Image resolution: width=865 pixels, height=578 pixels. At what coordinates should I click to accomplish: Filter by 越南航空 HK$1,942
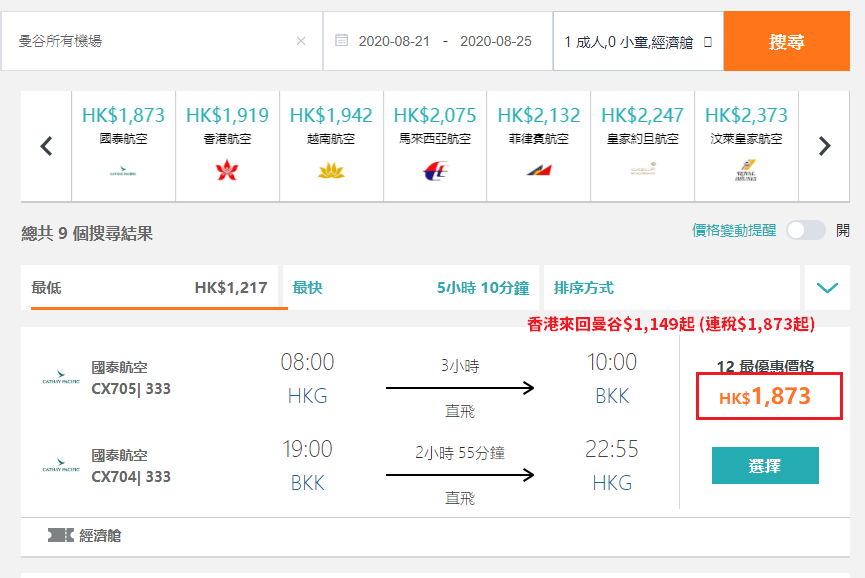331,146
